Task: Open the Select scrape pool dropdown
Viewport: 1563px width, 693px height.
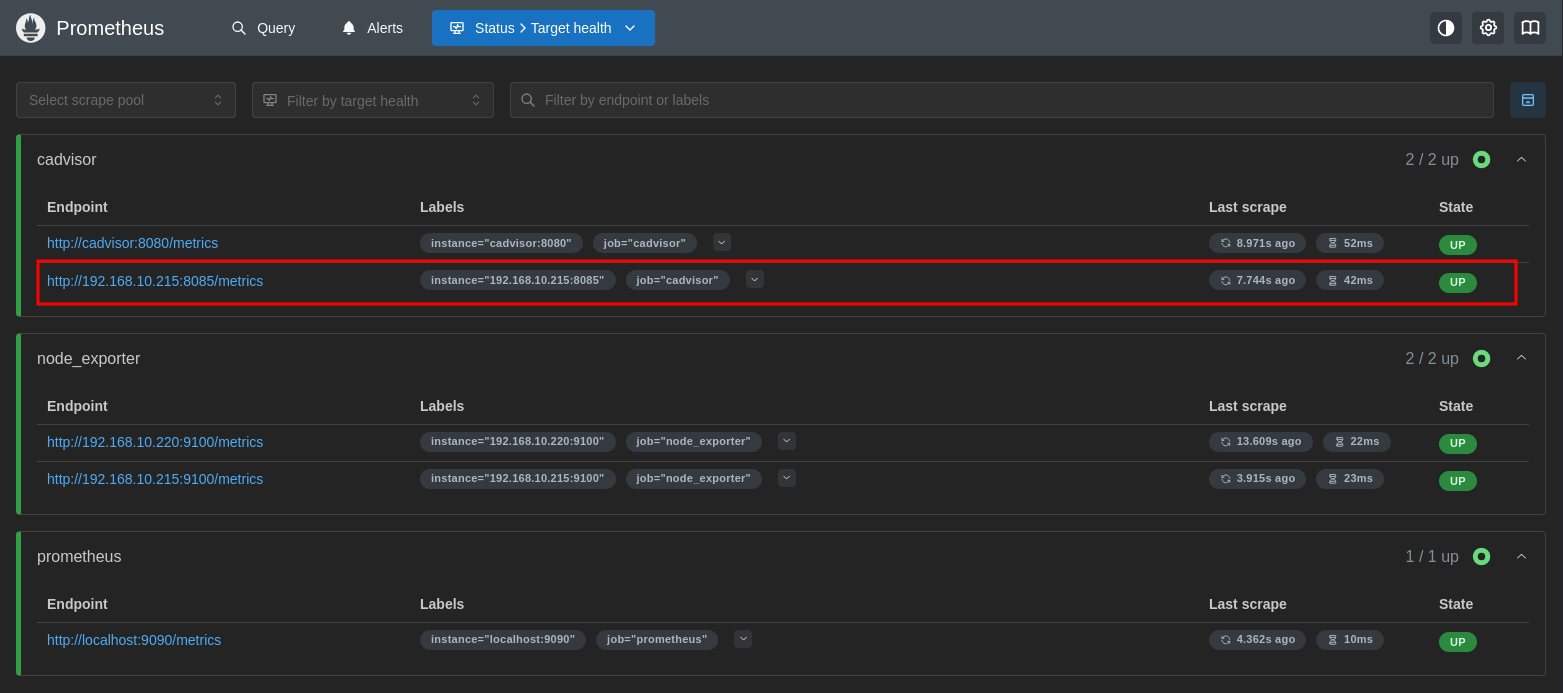Action: (126, 100)
